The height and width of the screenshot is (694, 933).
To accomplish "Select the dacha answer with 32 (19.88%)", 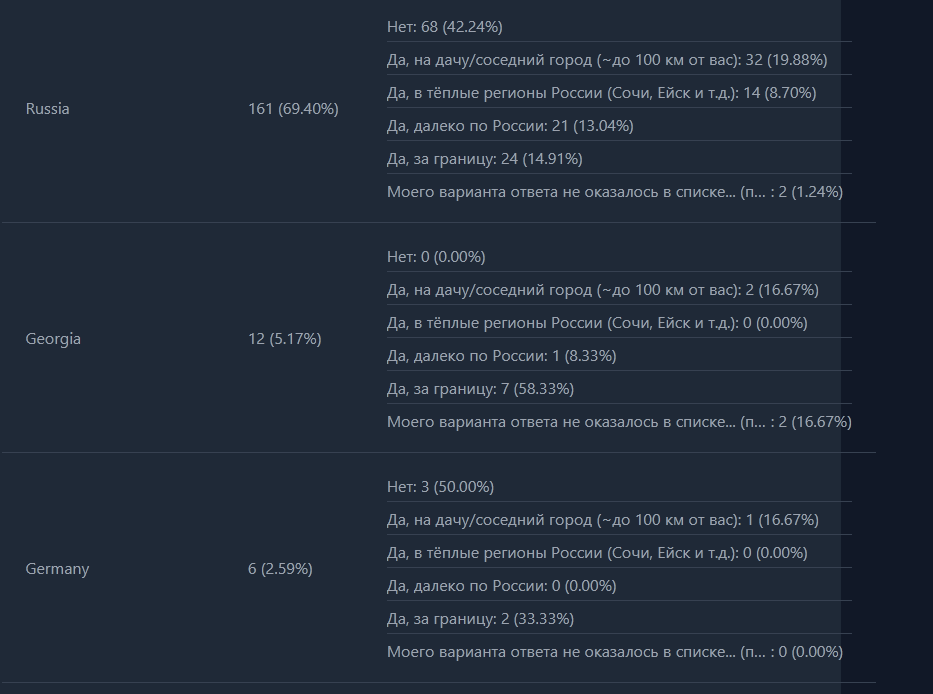I will click(606, 60).
